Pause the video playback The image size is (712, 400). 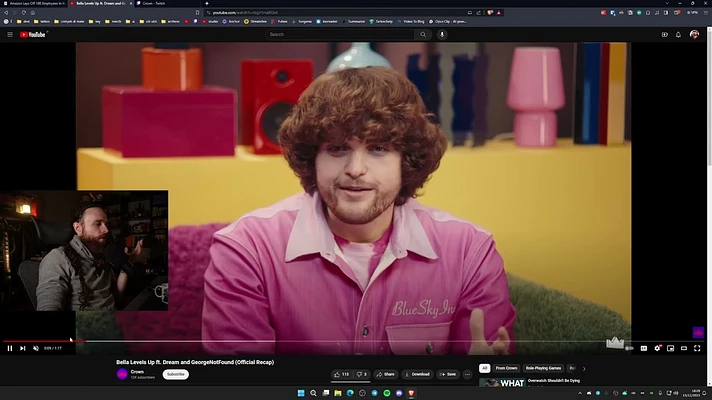[10, 348]
